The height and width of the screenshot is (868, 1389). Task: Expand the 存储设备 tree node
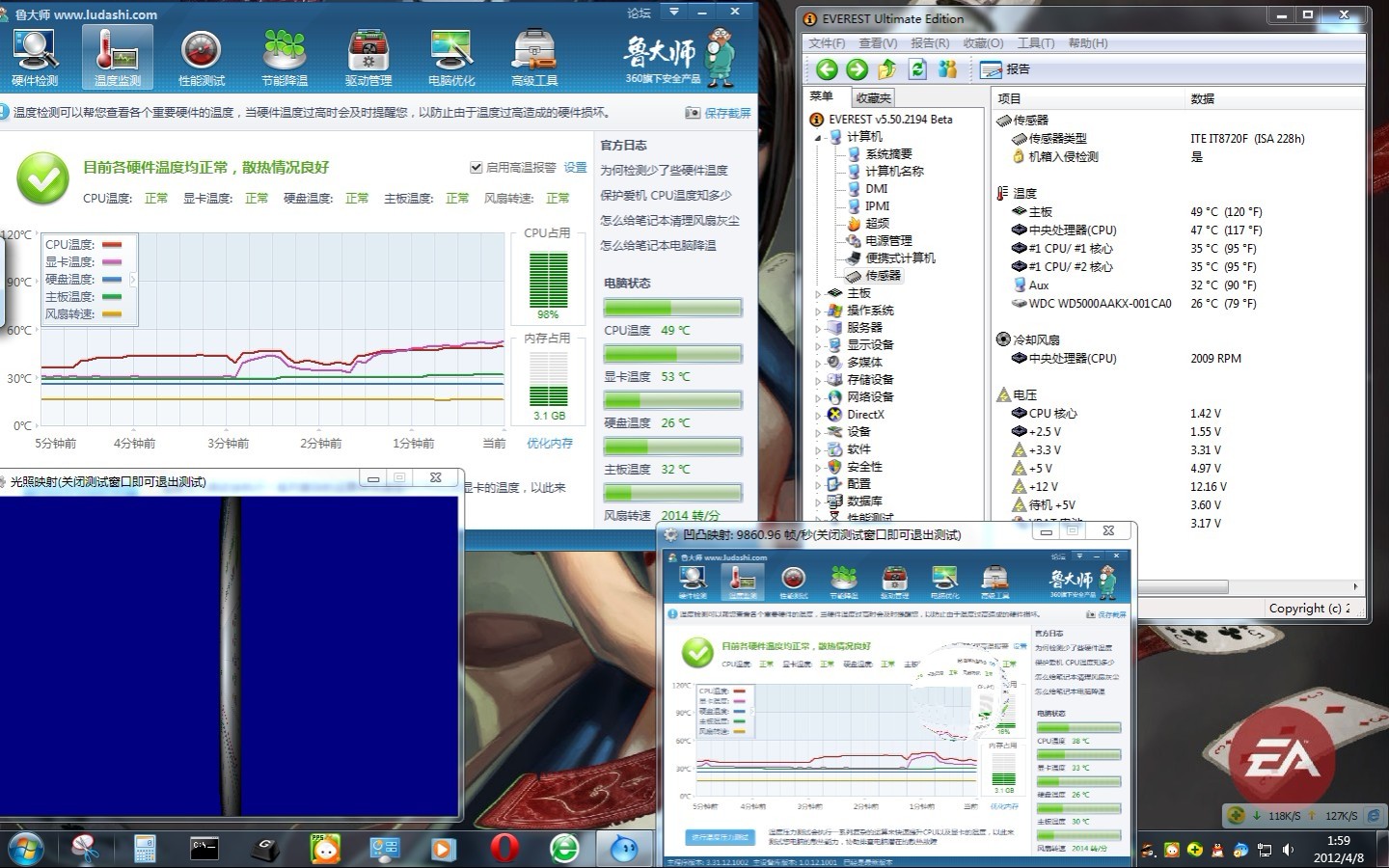818,380
